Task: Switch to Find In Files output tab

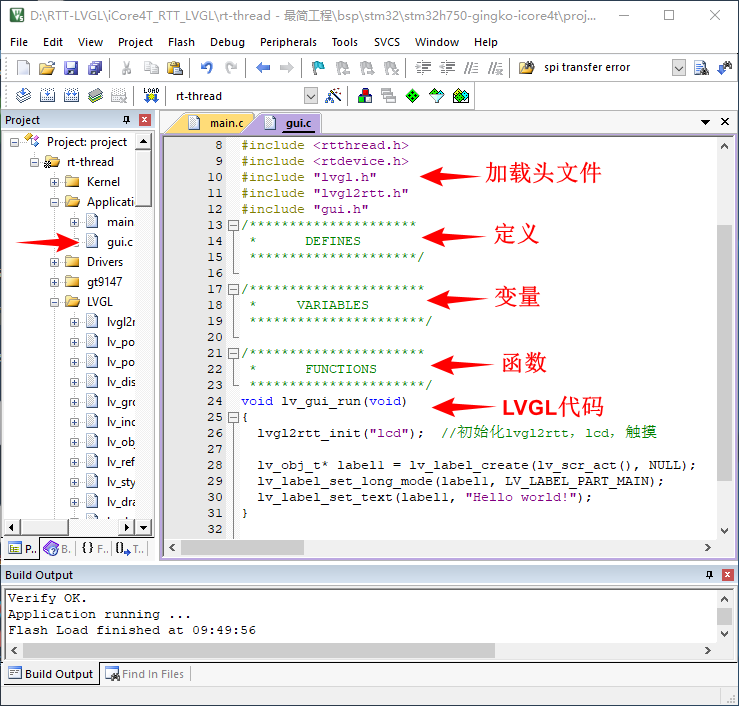Action: pos(146,674)
